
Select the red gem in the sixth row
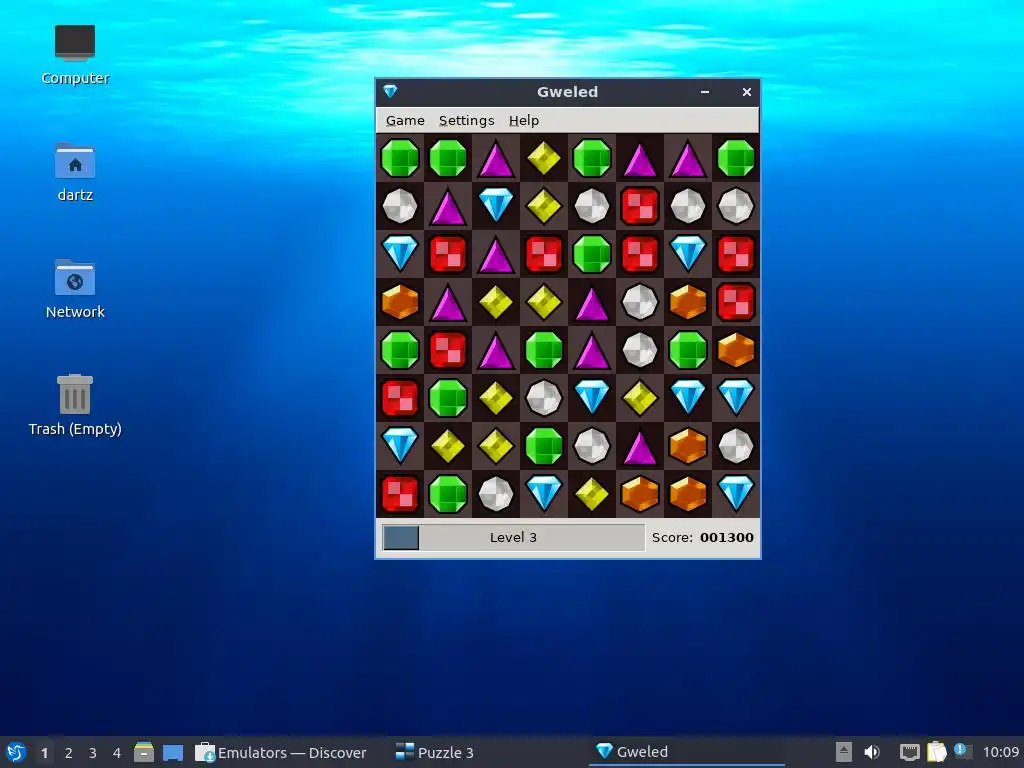pyautogui.click(x=400, y=398)
